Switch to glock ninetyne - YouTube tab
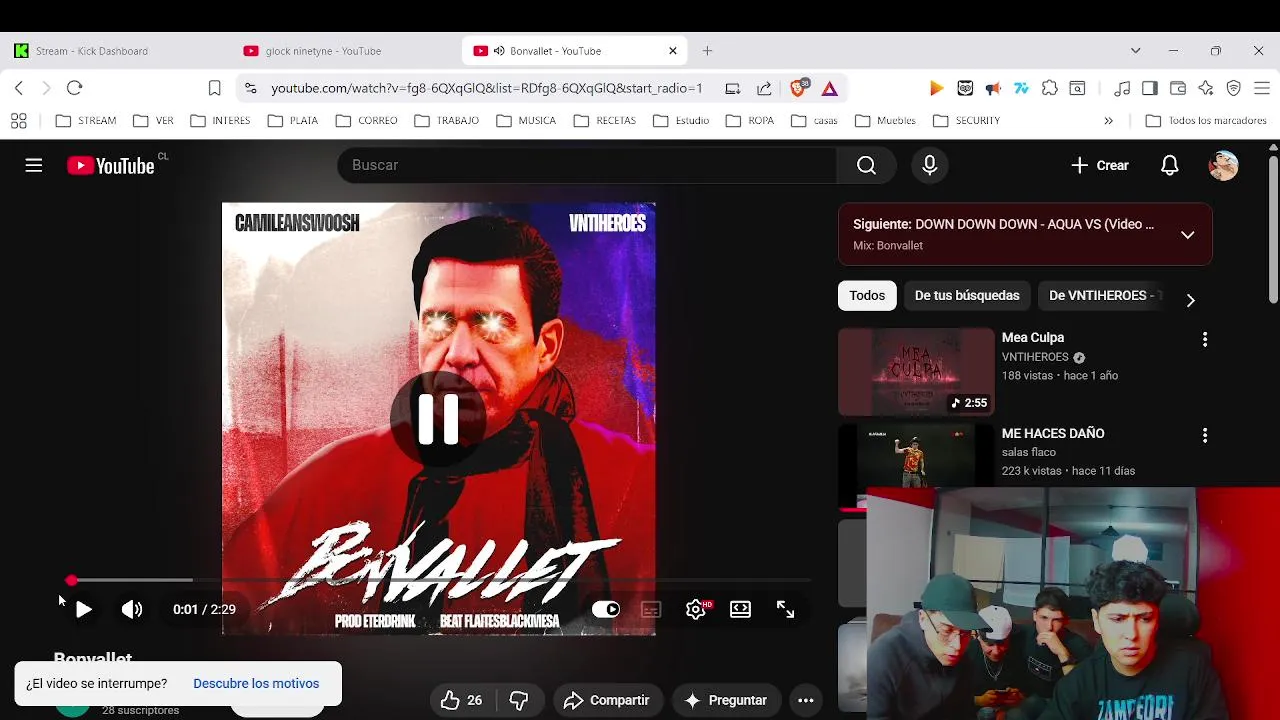Screen dimensions: 1280x720 [x=345, y=51]
